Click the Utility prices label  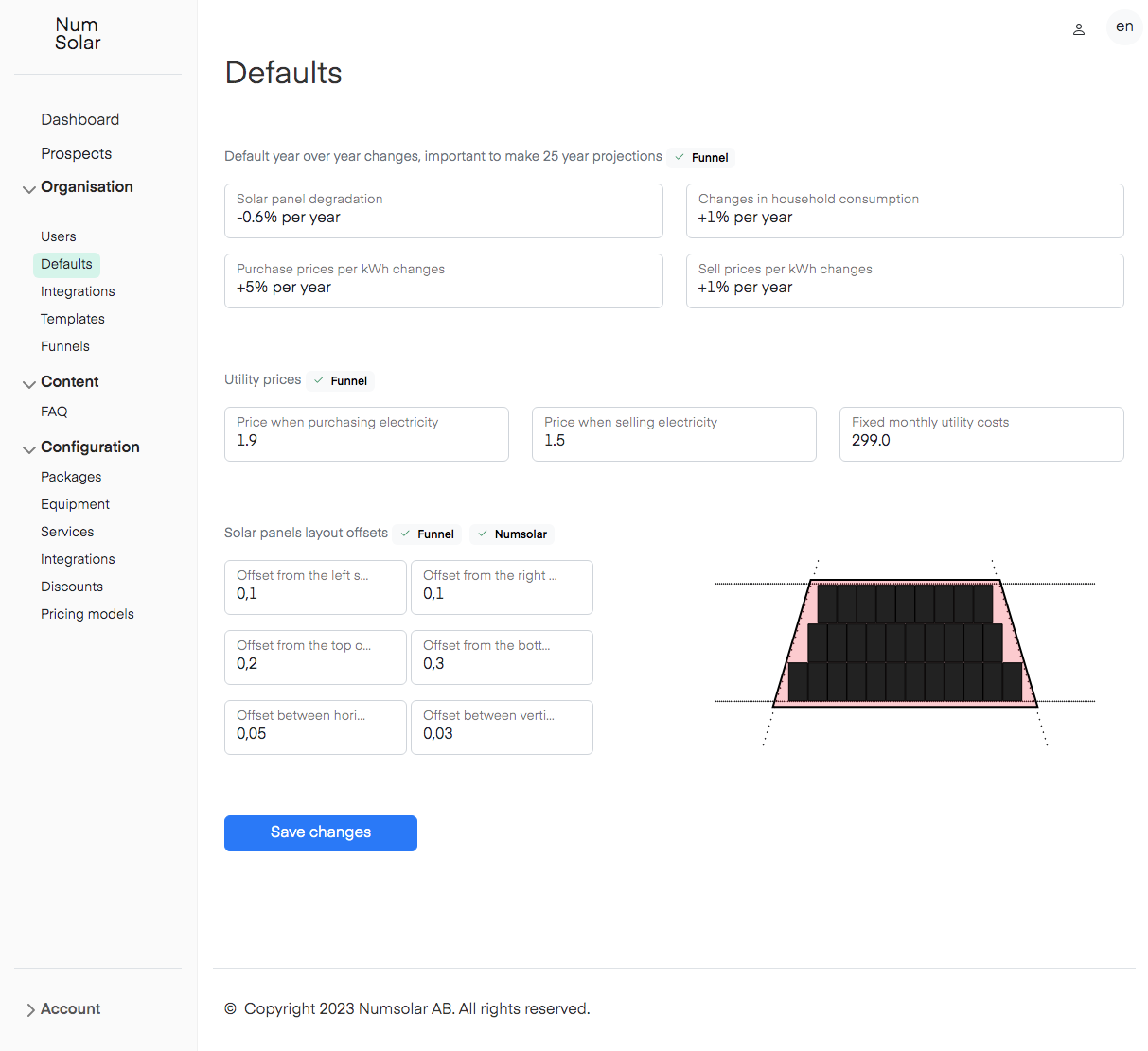click(263, 379)
